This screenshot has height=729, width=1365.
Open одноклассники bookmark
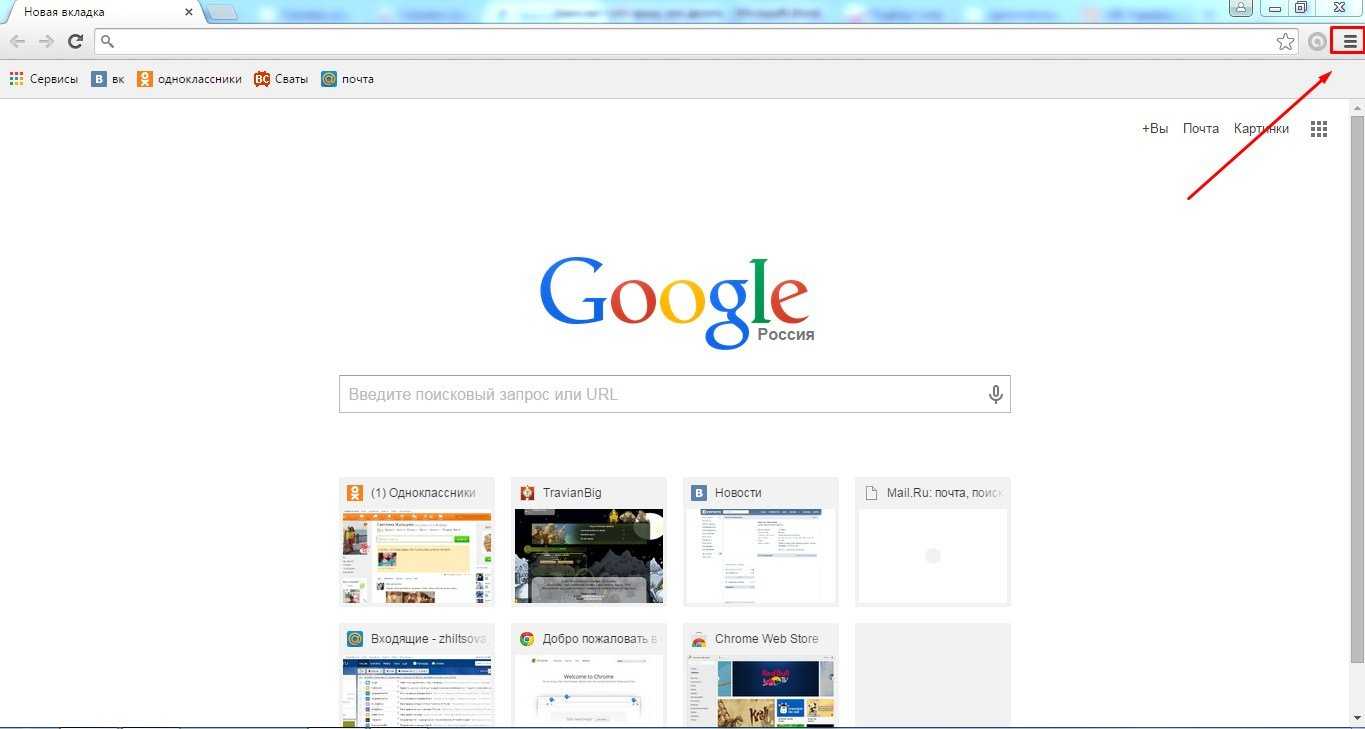[190, 79]
